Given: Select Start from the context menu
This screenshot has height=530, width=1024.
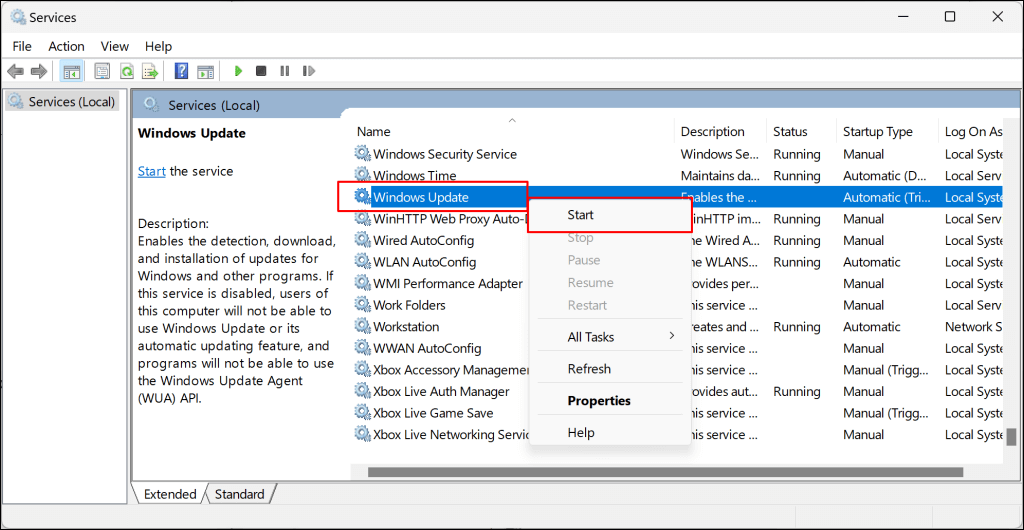Looking at the screenshot, I should click(580, 215).
